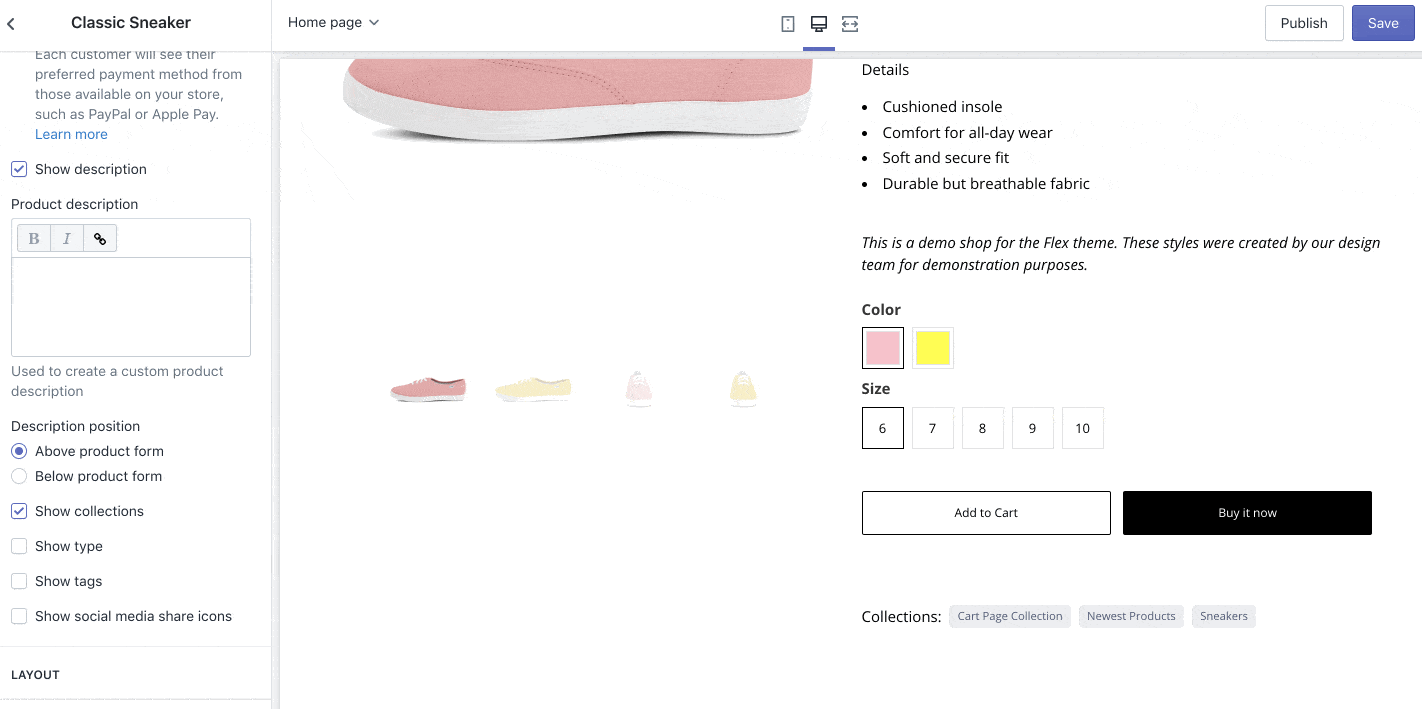Switch to fullscreen width preview icon
Screen dimensions: 1422x709
850,23
